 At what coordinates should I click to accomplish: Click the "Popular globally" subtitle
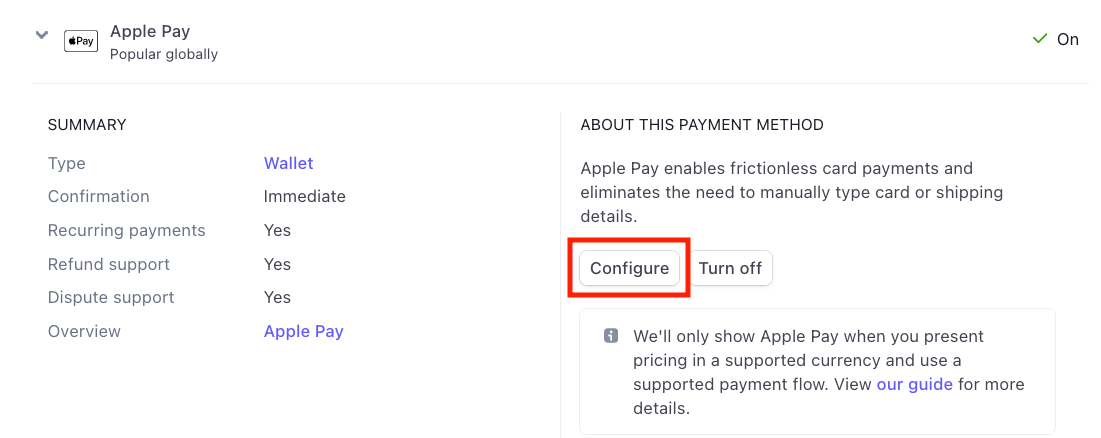coord(164,54)
